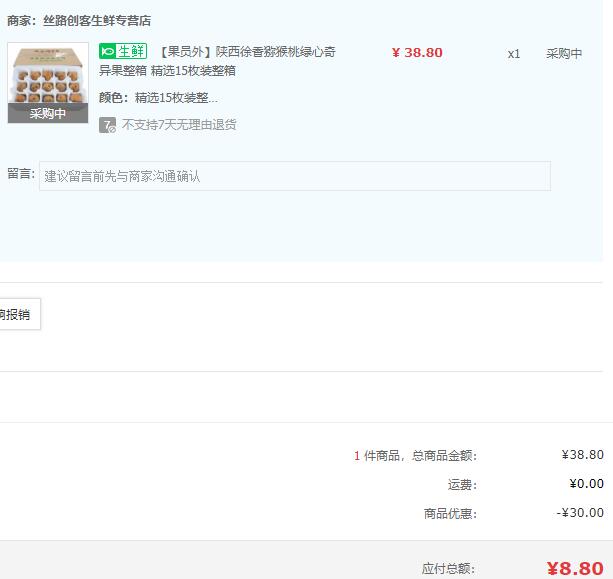The width and height of the screenshot is (613, 579).
Task: Click the 颜色 精选15枚装整 specification text
Action: point(158,98)
